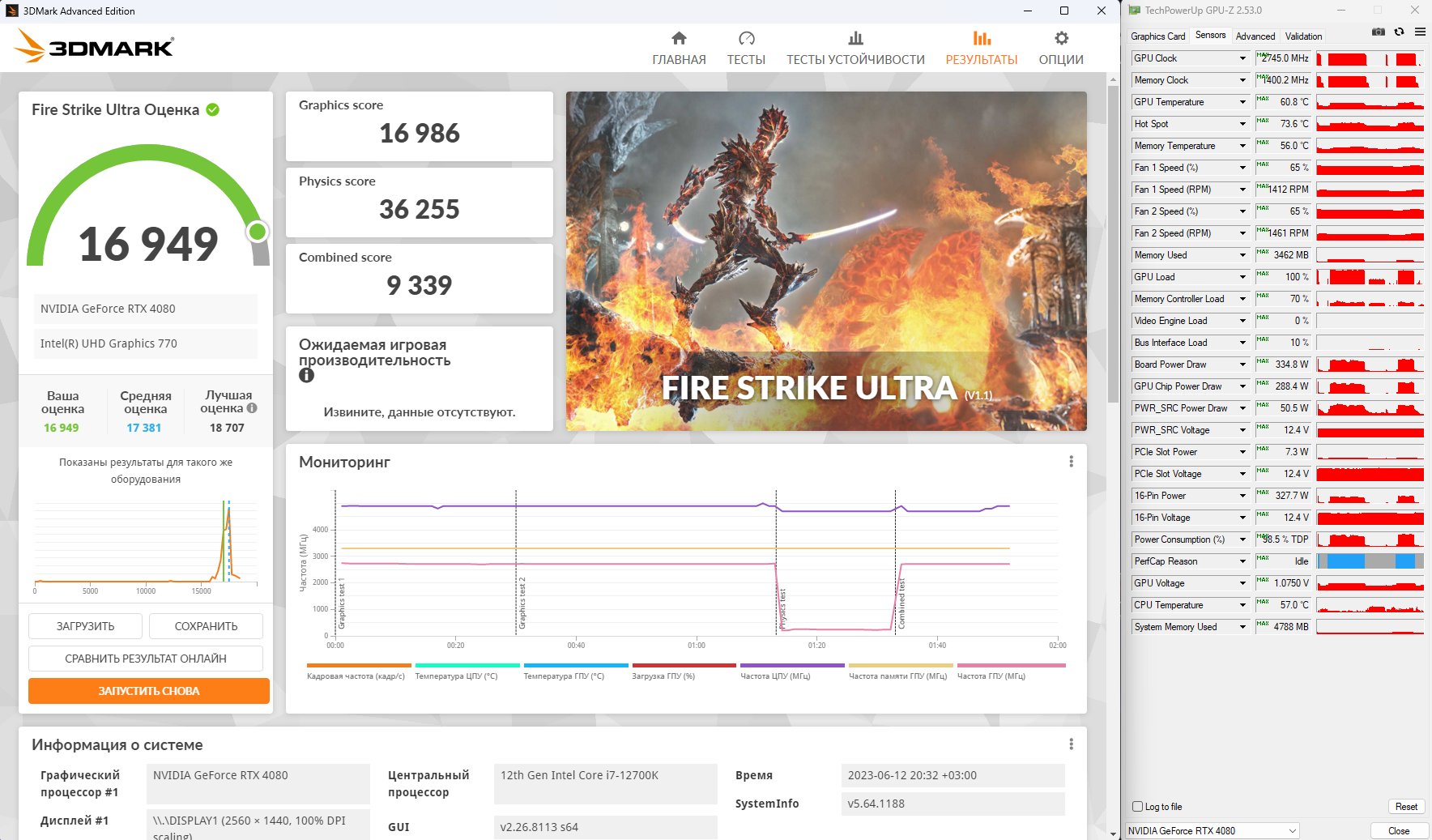Screen dimensions: 1432x840
Task: Expand the System Memory Used sensor dropdown
Action: click(x=1242, y=627)
